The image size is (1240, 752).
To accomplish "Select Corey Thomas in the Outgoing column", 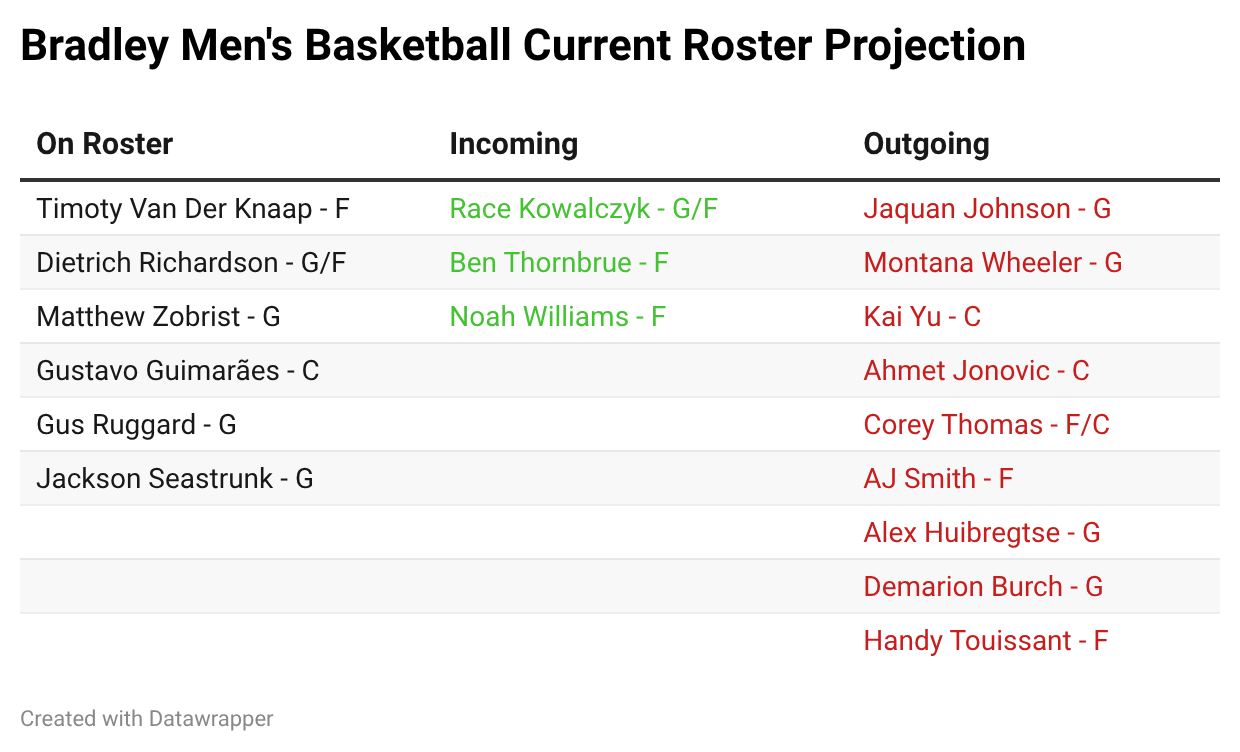I will point(986,425).
